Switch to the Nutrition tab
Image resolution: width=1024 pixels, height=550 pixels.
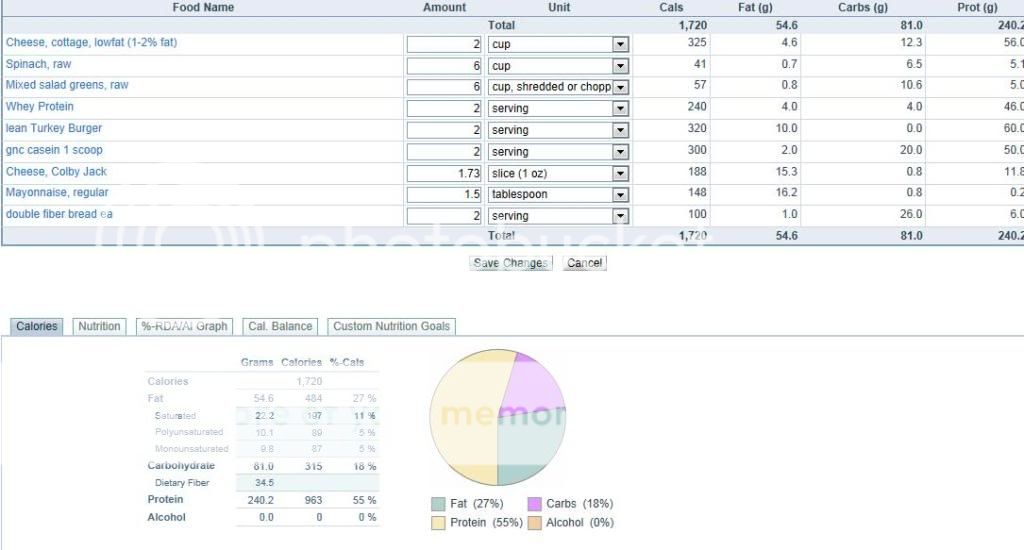click(99, 326)
